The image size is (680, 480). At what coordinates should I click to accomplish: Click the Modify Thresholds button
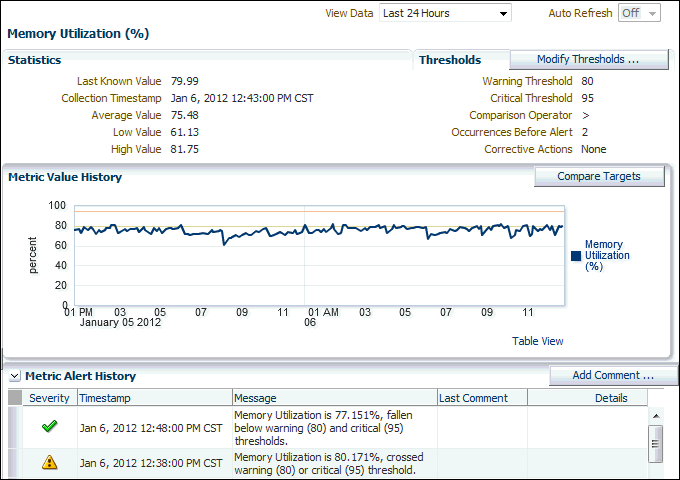(x=588, y=60)
